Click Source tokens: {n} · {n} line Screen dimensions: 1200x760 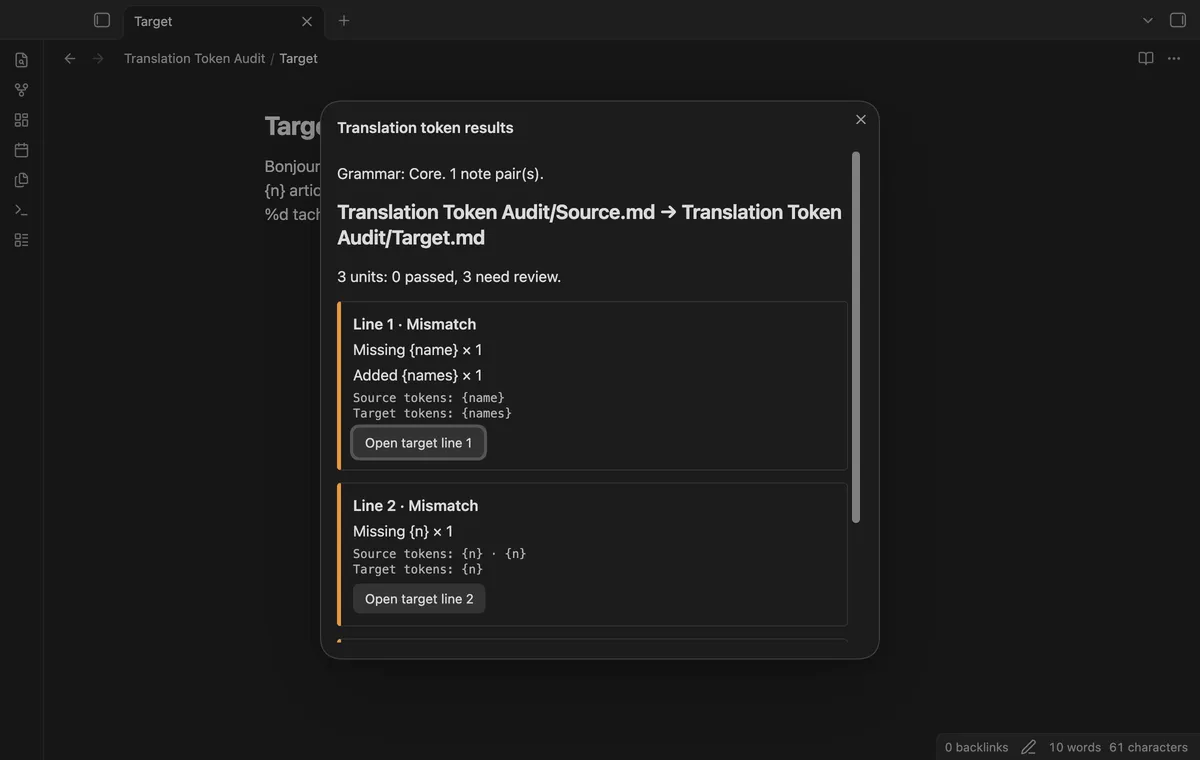tap(439, 554)
